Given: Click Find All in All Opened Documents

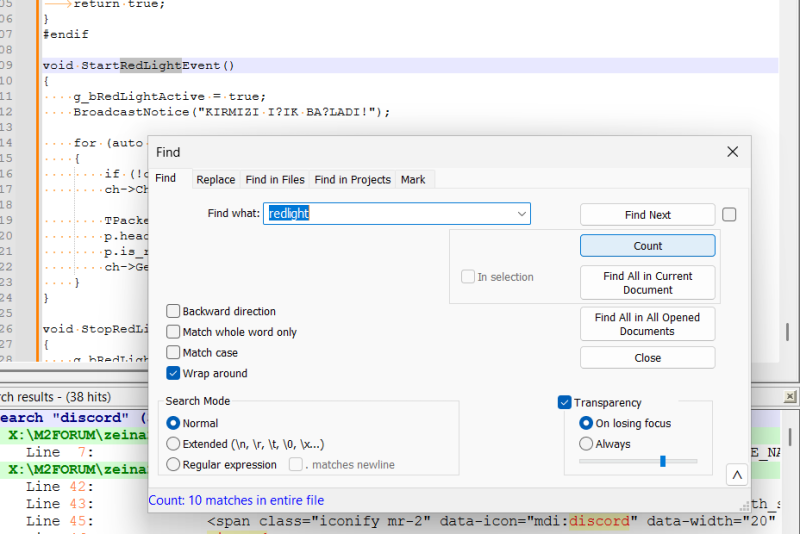Looking at the screenshot, I should click(x=647, y=324).
